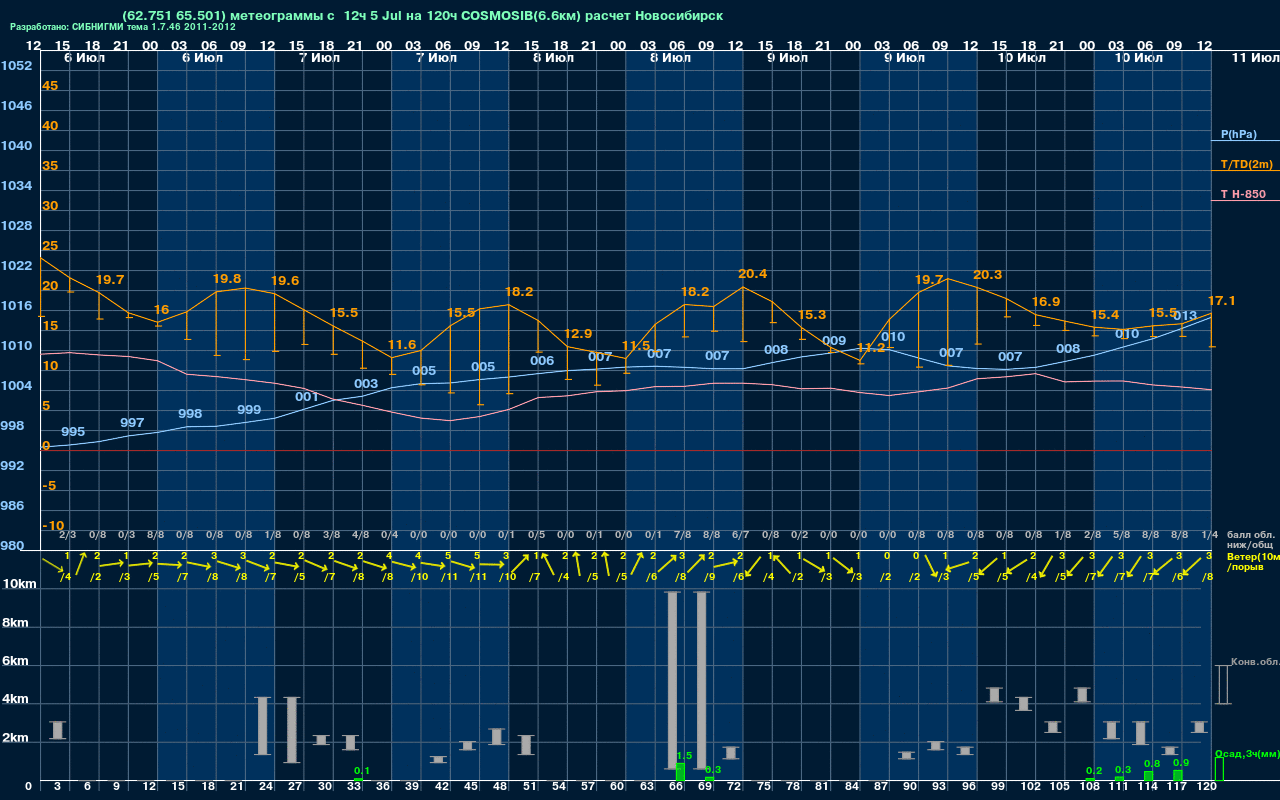This screenshot has width=1280, height=800.
Task: Click the 20.4 temperature peak value
Action: click(x=752, y=274)
